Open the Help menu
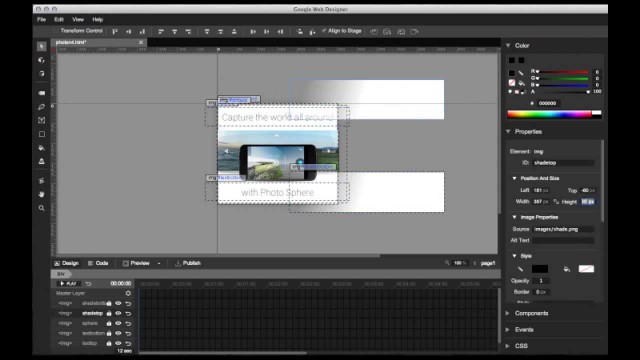 (98, 19)
